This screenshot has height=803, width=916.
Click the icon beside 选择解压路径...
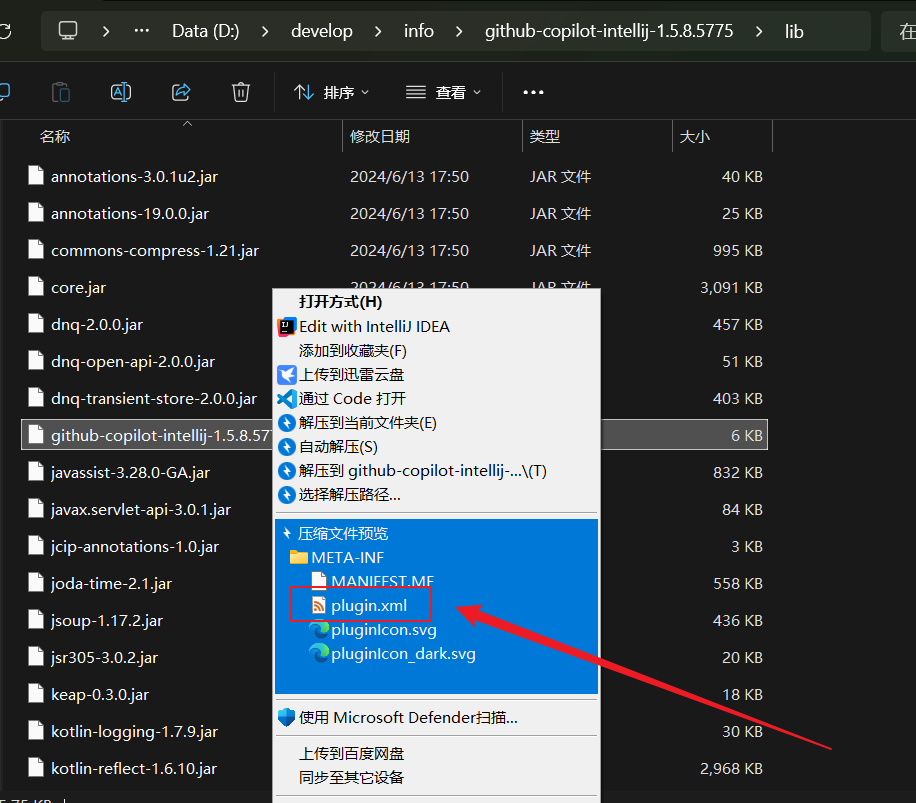pos(286,495)
